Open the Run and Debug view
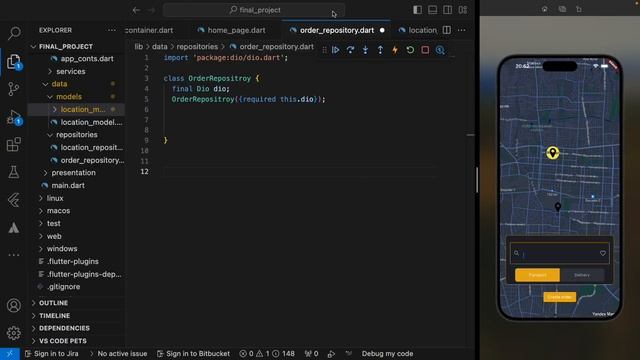 [14, 117]
